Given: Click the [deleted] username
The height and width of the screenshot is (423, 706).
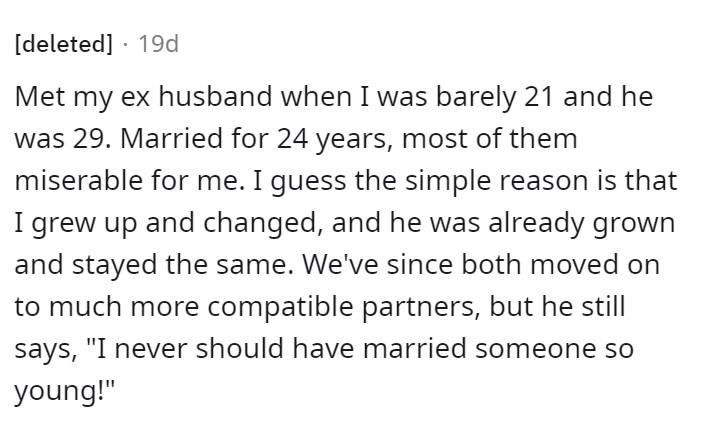Looking at the screenshot, I should [64, 44].
